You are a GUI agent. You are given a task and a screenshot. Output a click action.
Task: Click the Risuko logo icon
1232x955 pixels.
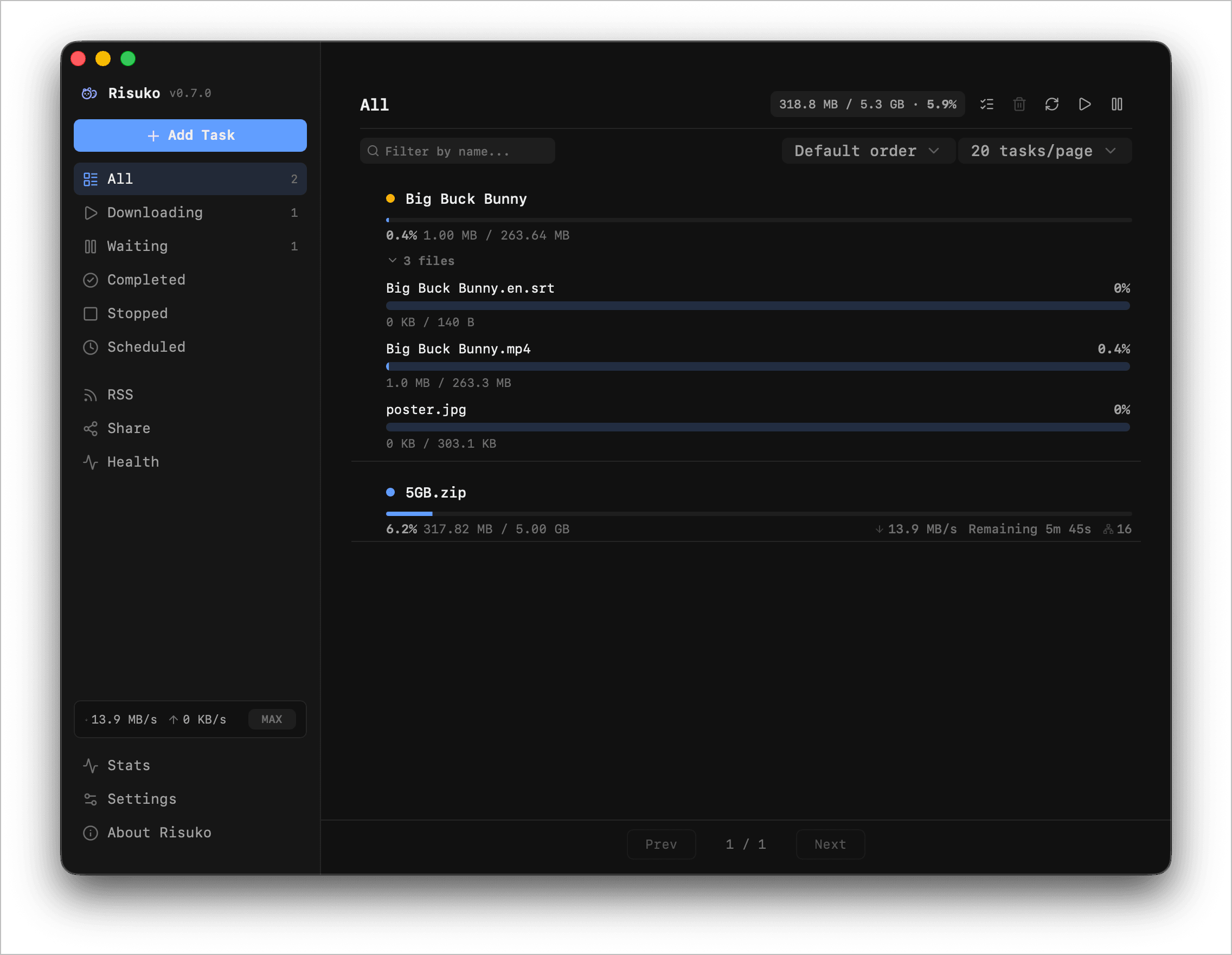[89, 93]
